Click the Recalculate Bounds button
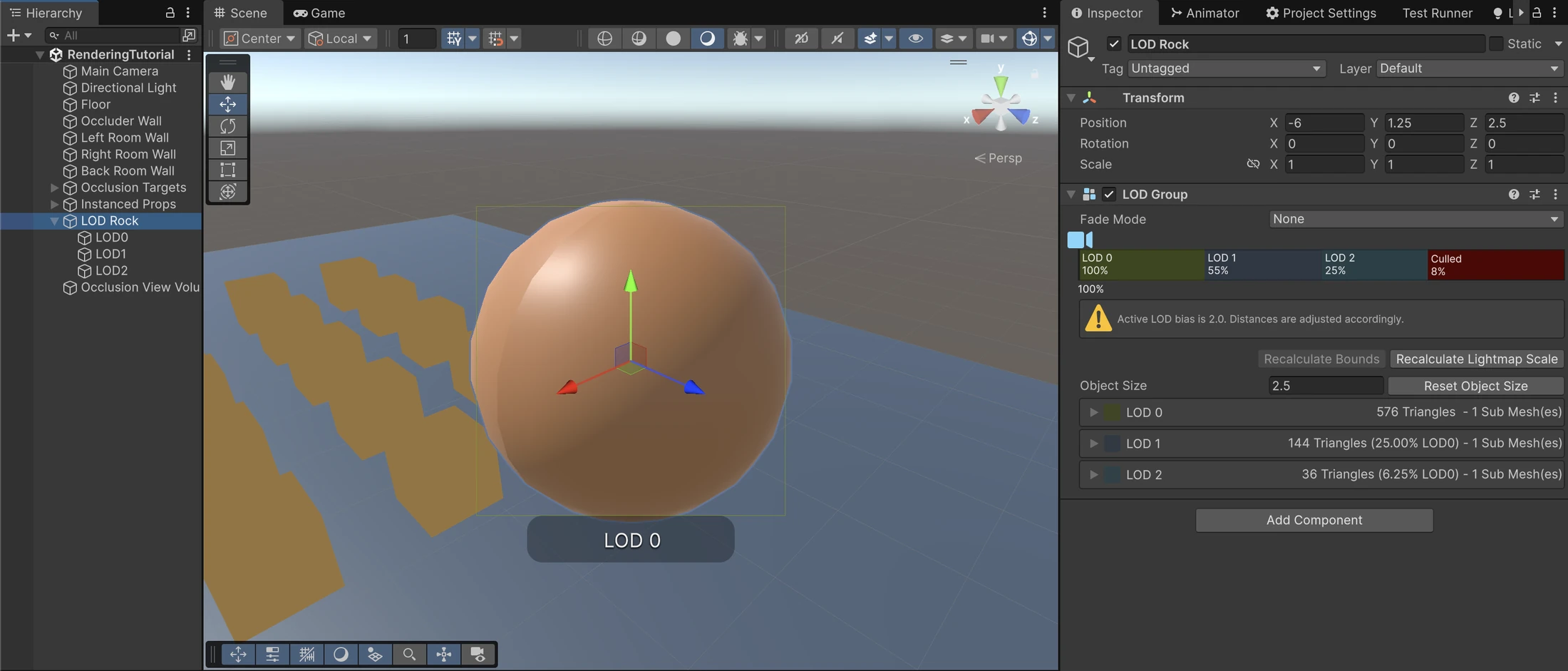 pyautogui.click(x=1321, y=359)
